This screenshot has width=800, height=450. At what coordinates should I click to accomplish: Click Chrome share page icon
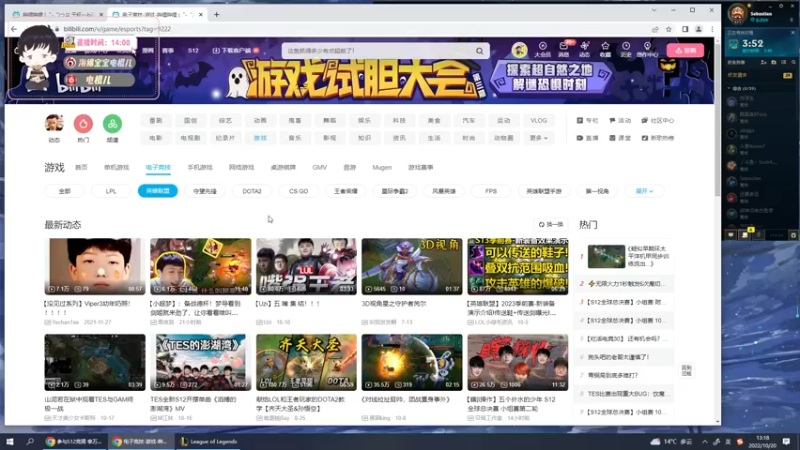coord(655,29)
